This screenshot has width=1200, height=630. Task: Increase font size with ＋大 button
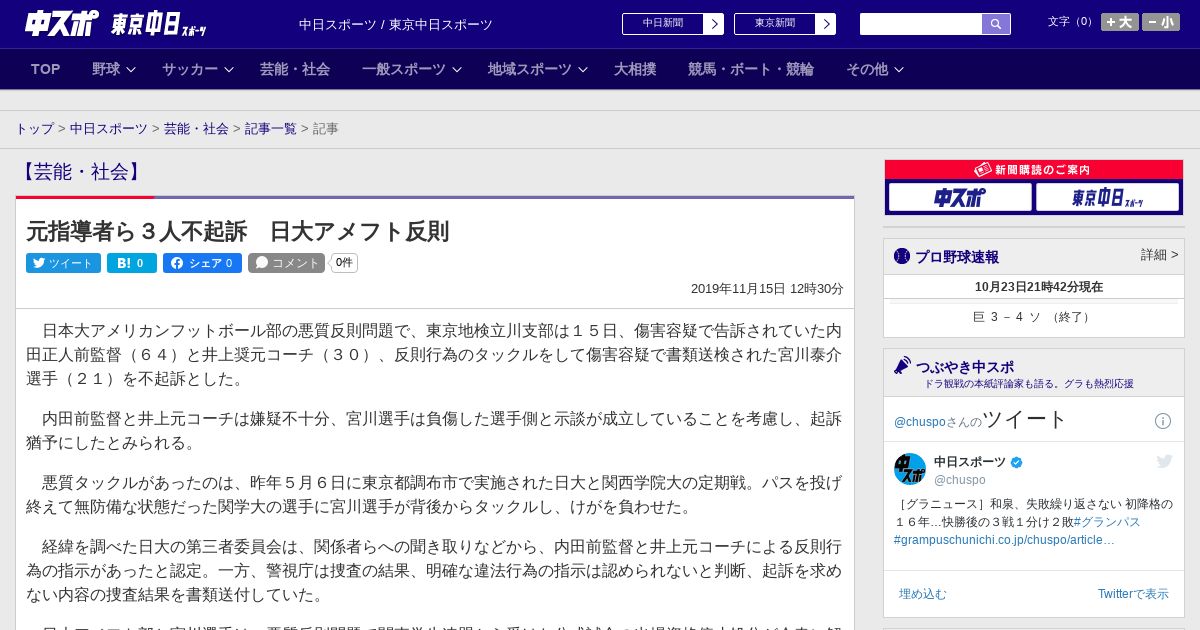tap(1119, 22)
